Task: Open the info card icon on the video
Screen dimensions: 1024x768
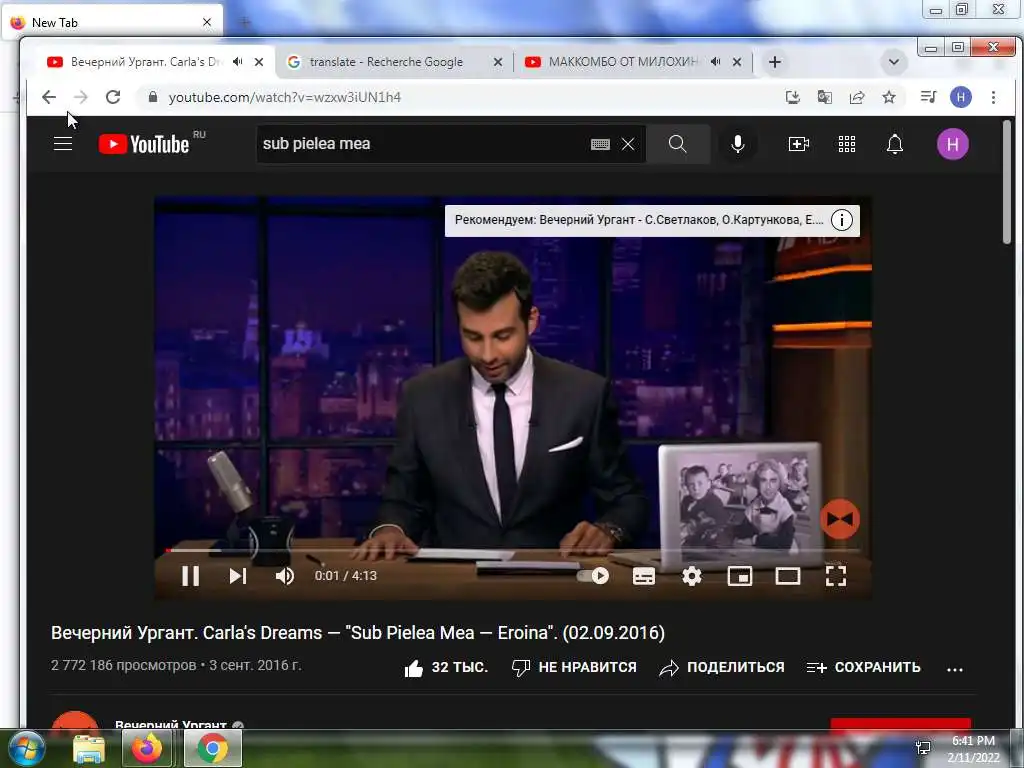Action: pyautogui.click(x=842, y=220)
